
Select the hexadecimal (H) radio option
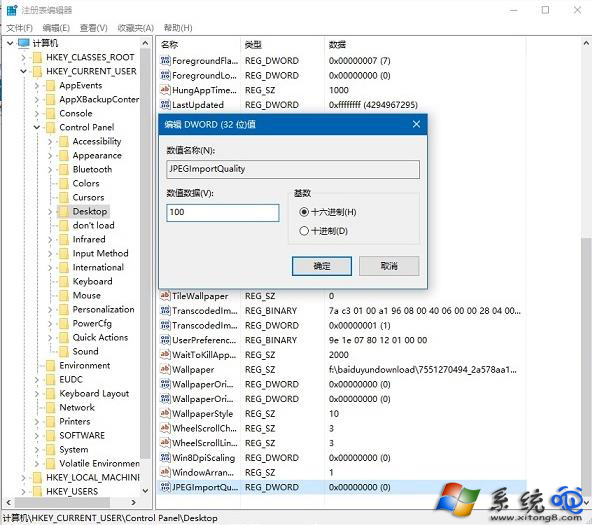304,212
